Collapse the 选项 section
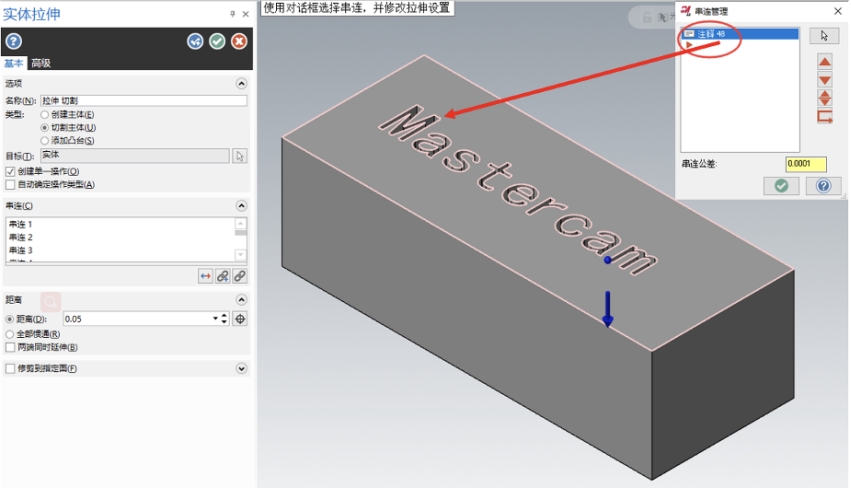Image resolution: width=851 pixels, height=488 pixels. 242,84
